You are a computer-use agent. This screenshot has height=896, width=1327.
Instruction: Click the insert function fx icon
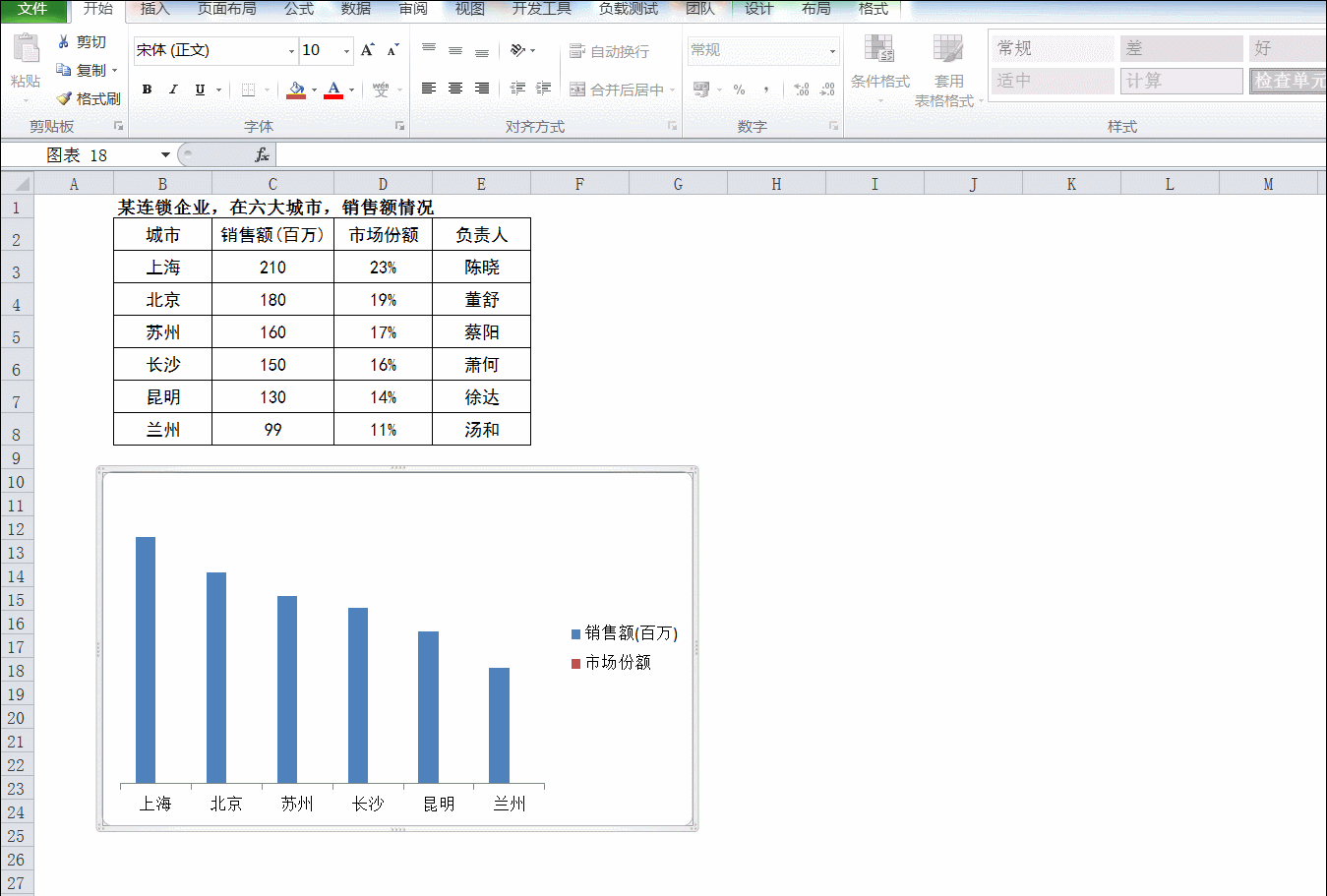[x=262, y=154]
